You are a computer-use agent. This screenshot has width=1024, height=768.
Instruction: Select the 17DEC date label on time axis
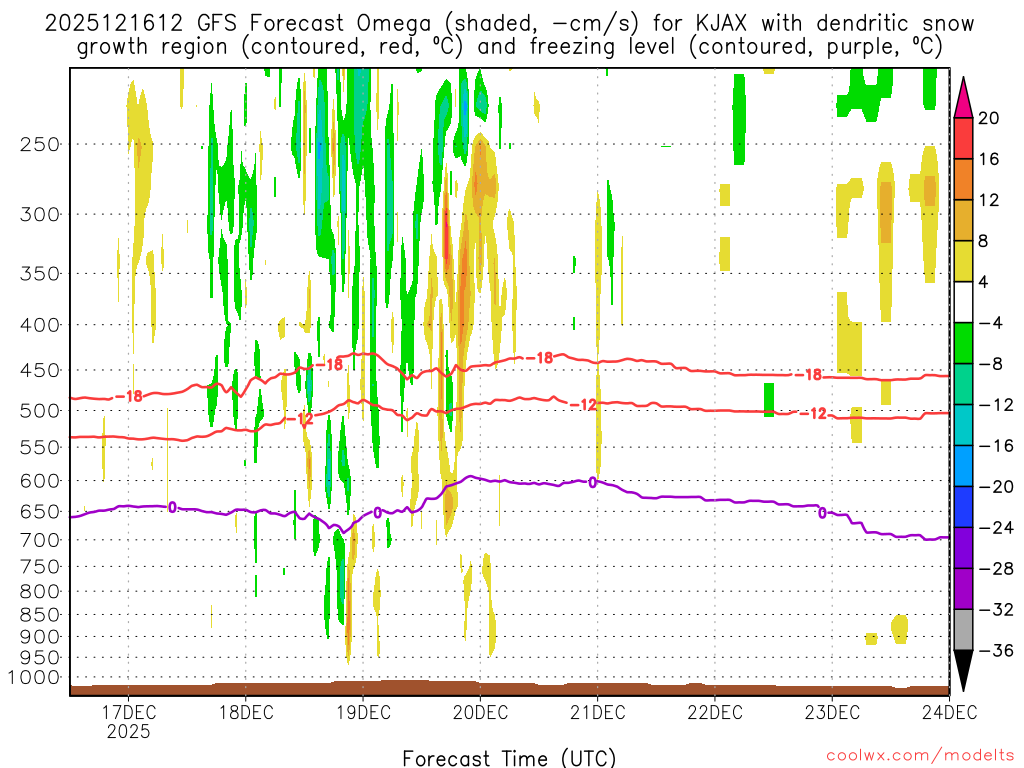pos(128,712)
